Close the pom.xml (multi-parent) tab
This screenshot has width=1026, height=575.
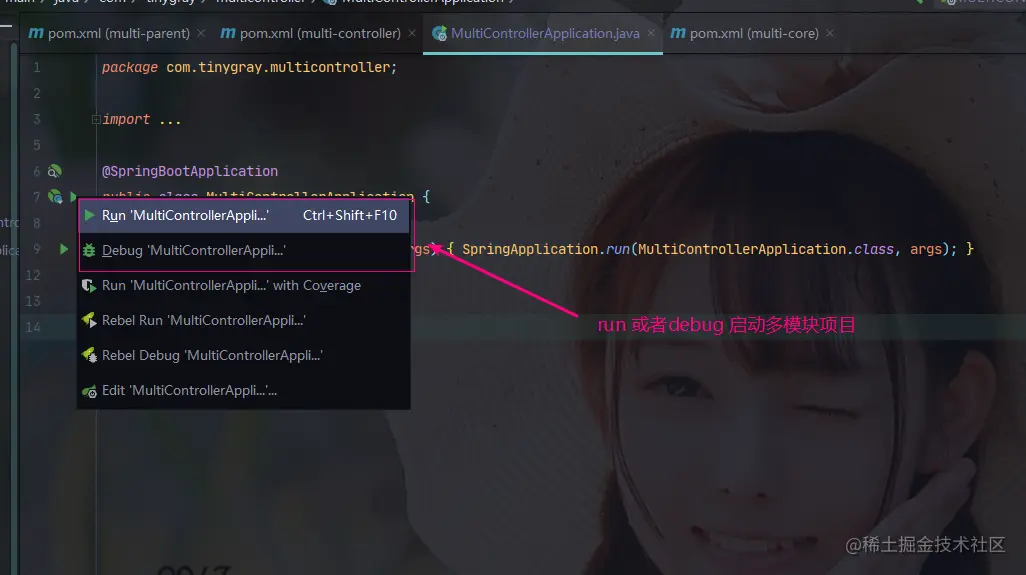(201, 33)
